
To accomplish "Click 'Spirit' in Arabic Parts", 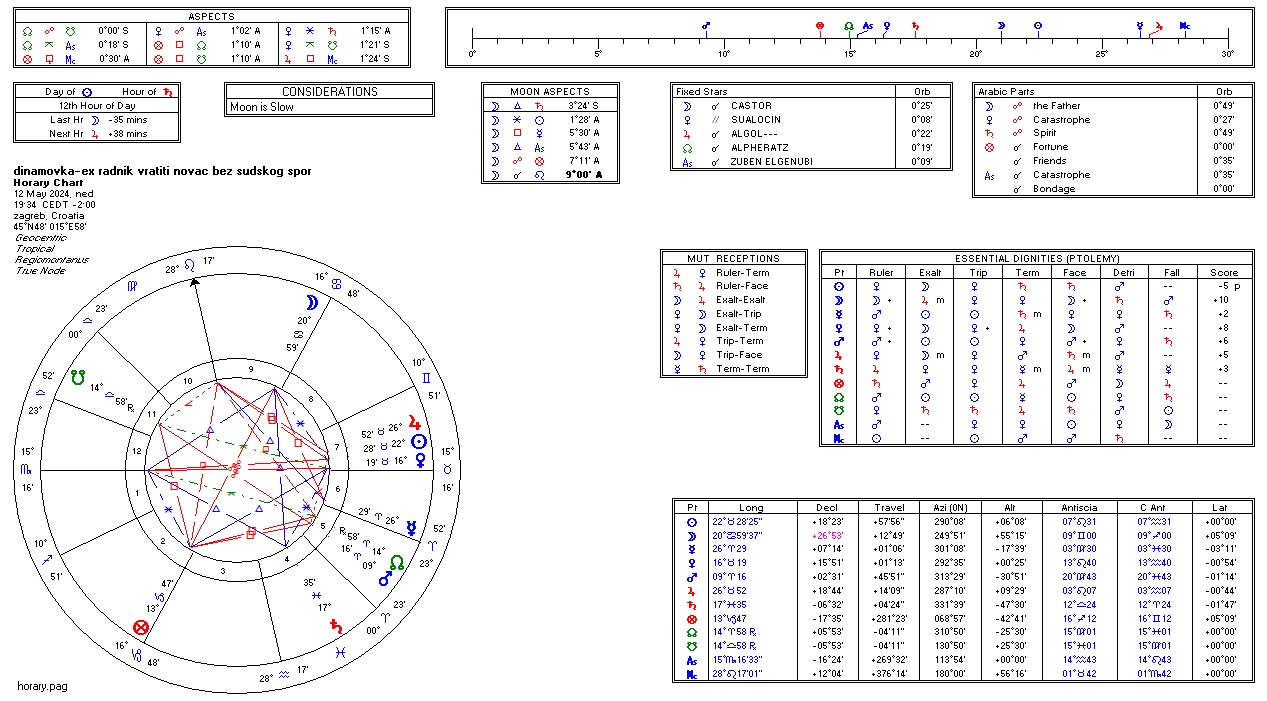I will 1045,133.
